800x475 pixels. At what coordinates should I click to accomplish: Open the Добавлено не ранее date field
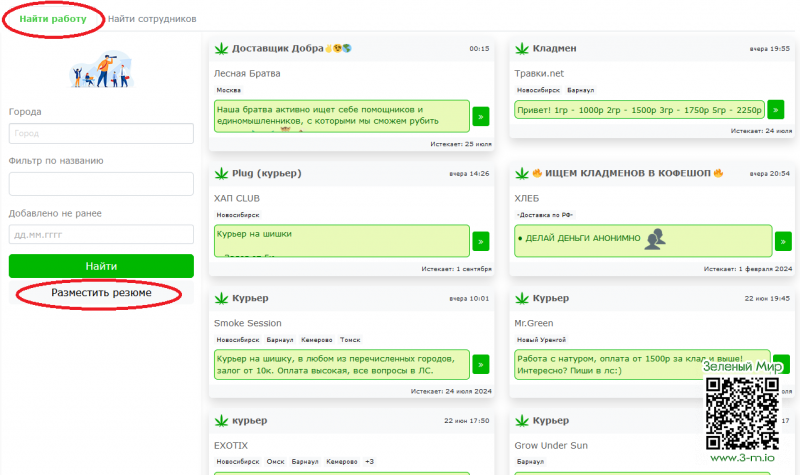pyautogui.click(x=101, y=235)
